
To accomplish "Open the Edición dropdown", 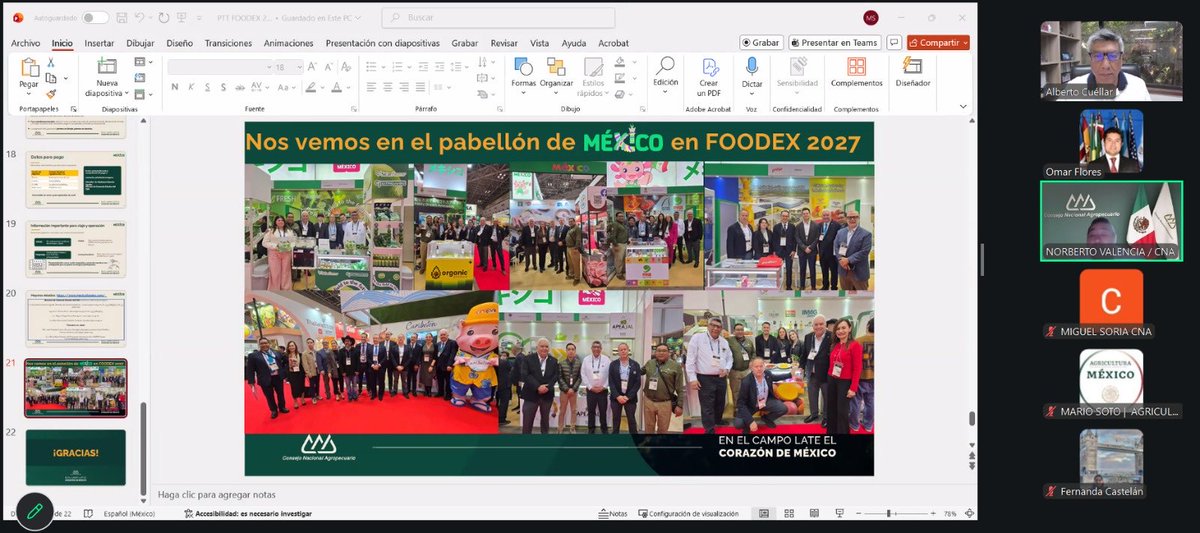I will coord(665,74).
